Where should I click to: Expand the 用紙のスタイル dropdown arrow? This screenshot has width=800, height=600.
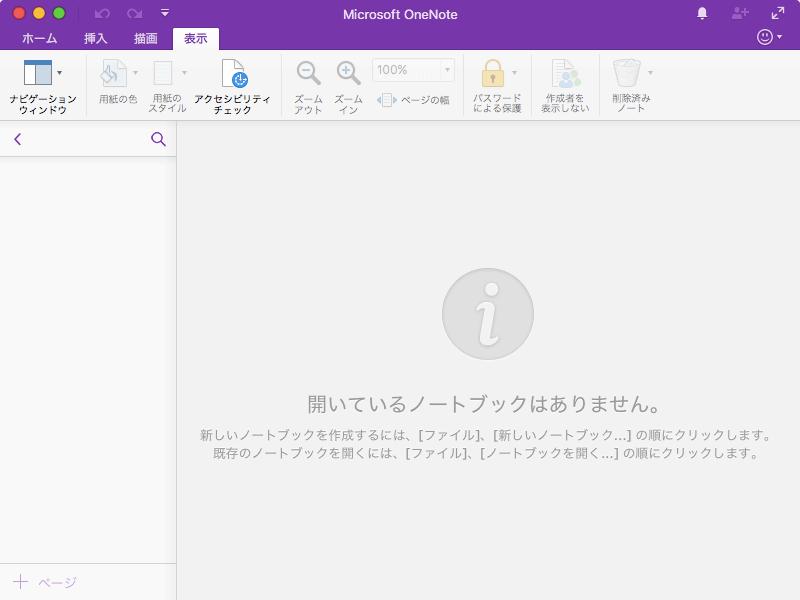pos(184,73)
